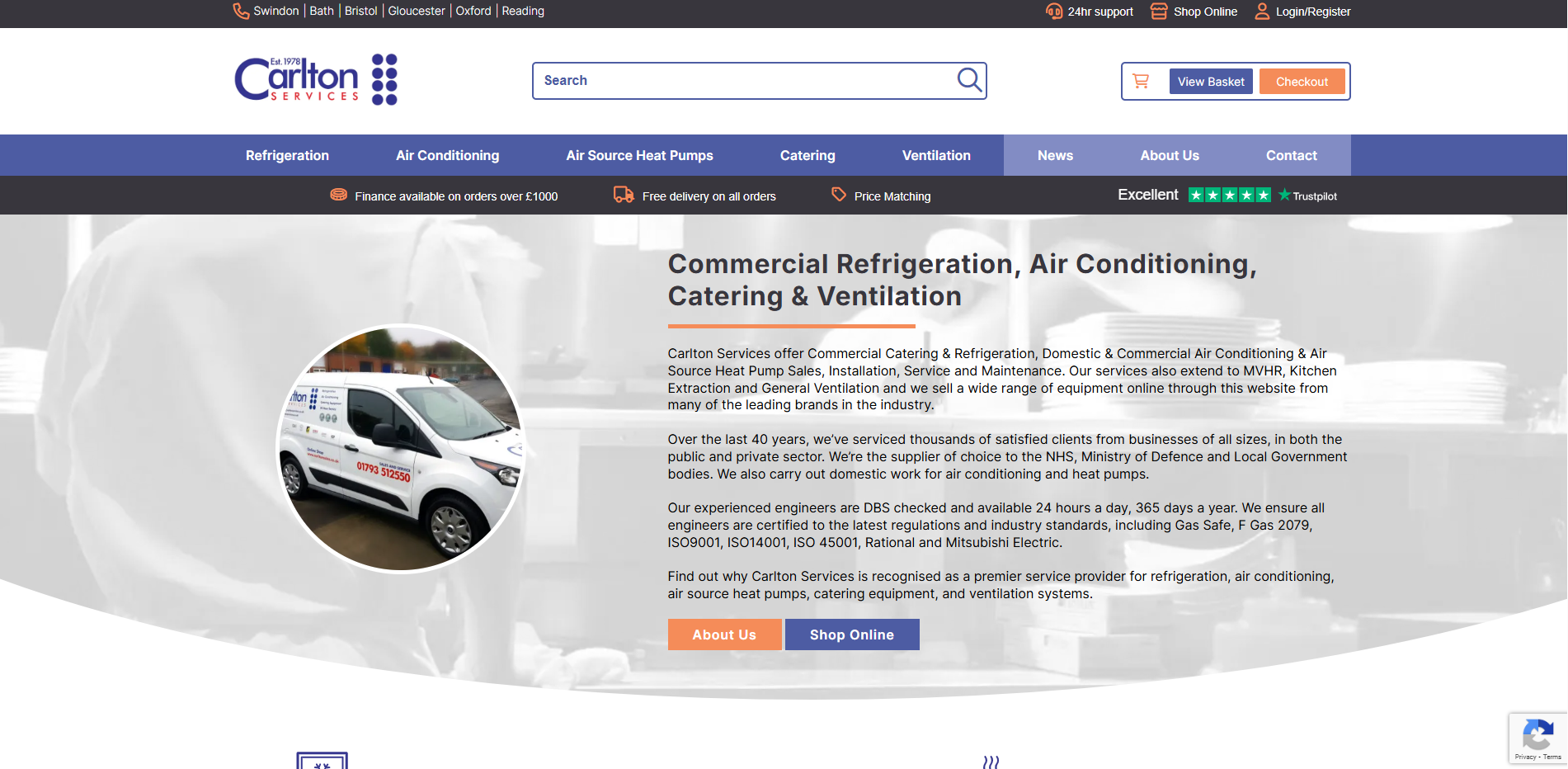Select the News tab
Viewport: 1568px width, 769px height.
point(1055,155)
